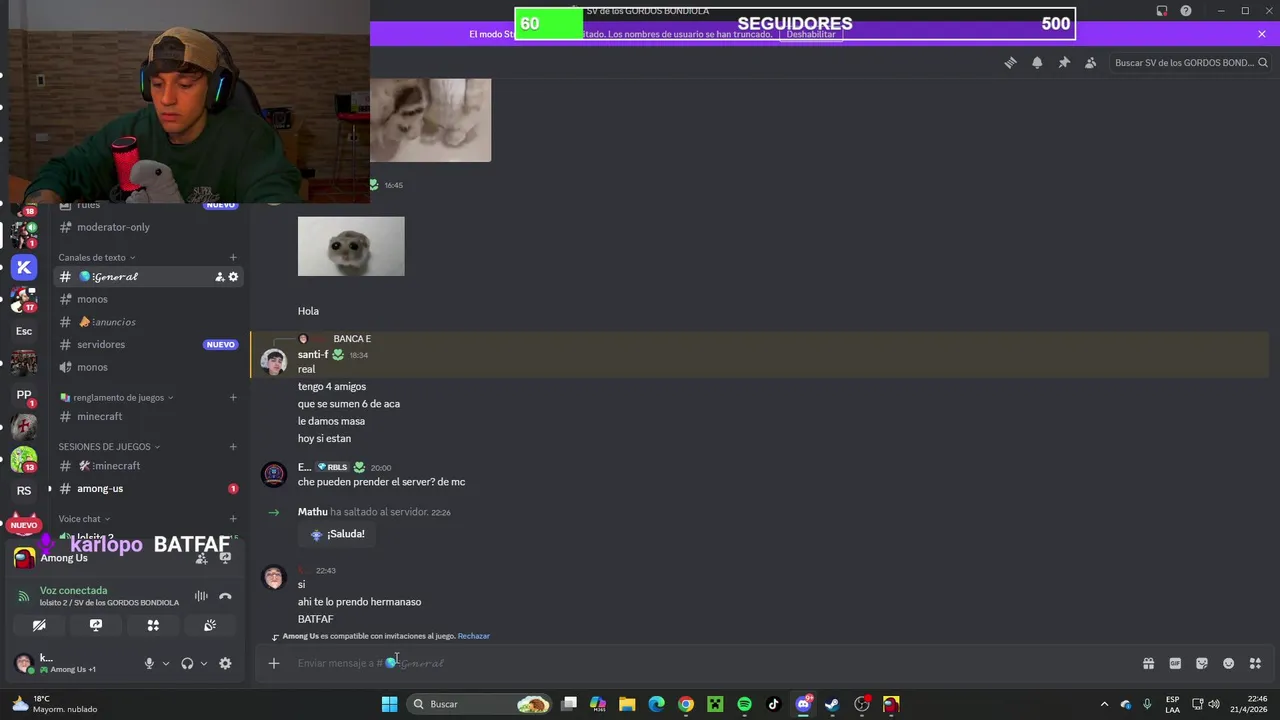Image resolution: width=1280 pixels, height=720 pixels.
Task: Open the Esc server in sidebar
Action: (x=24, y=331)
